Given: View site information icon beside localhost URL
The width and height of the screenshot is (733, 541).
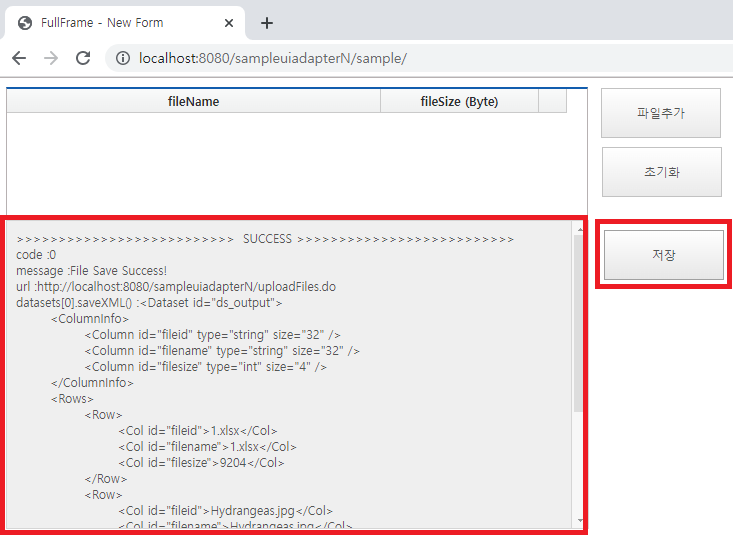Looking at the screenshot, I should coord(123,58).
